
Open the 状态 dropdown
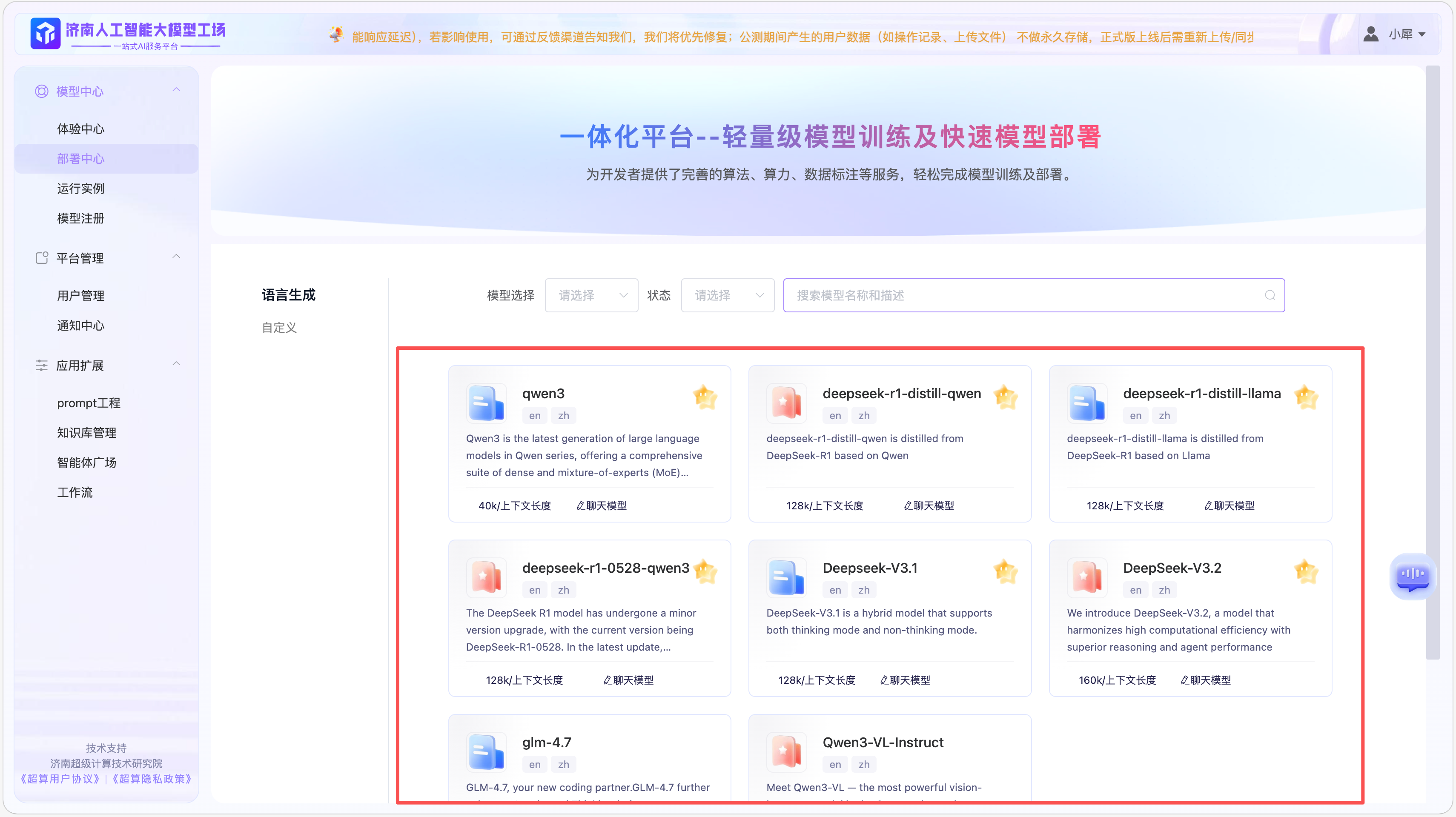(x=728, y=295)
